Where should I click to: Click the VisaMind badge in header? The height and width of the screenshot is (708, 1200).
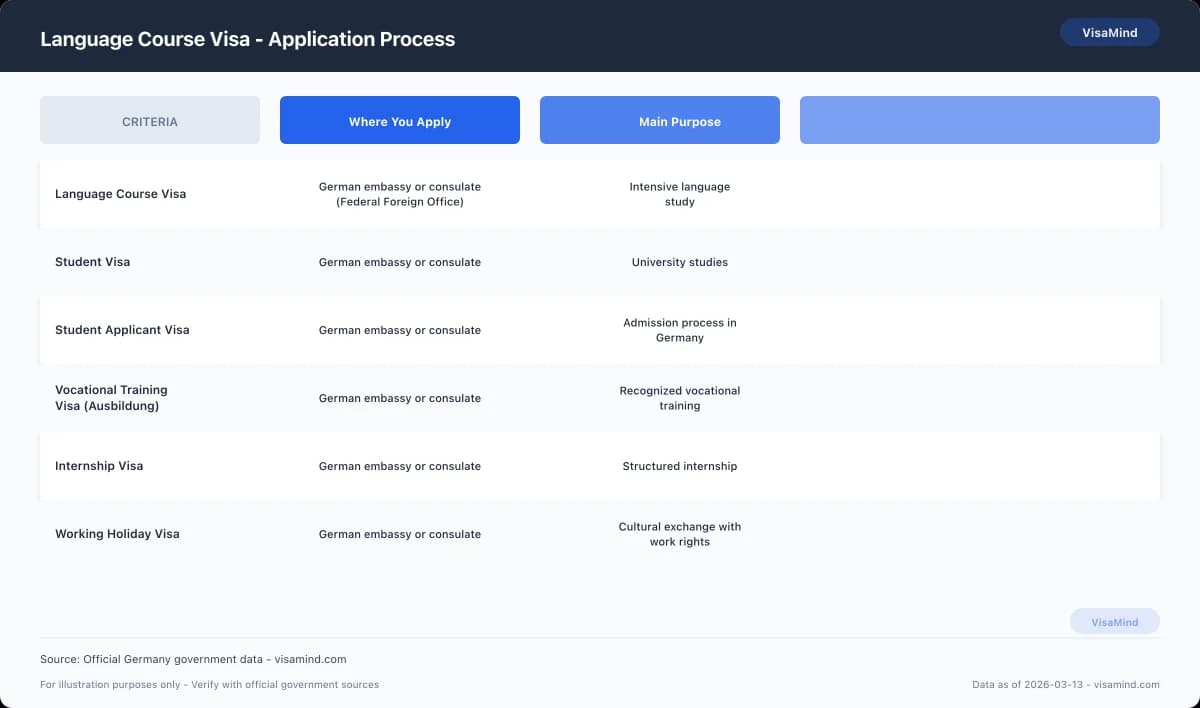(x=1109, y=33)
